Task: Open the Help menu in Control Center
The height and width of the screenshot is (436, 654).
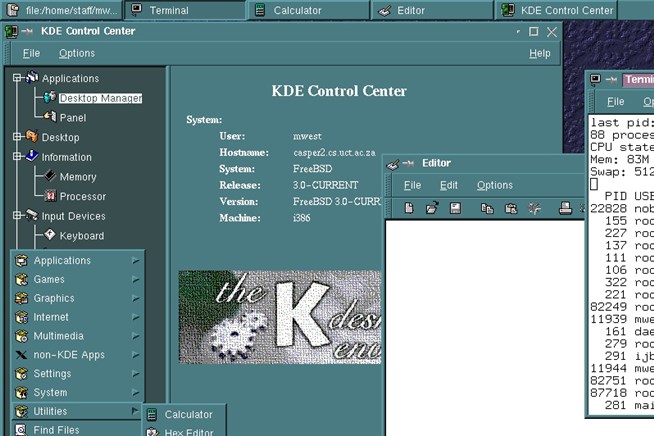Action: click(x=539, y=53)
